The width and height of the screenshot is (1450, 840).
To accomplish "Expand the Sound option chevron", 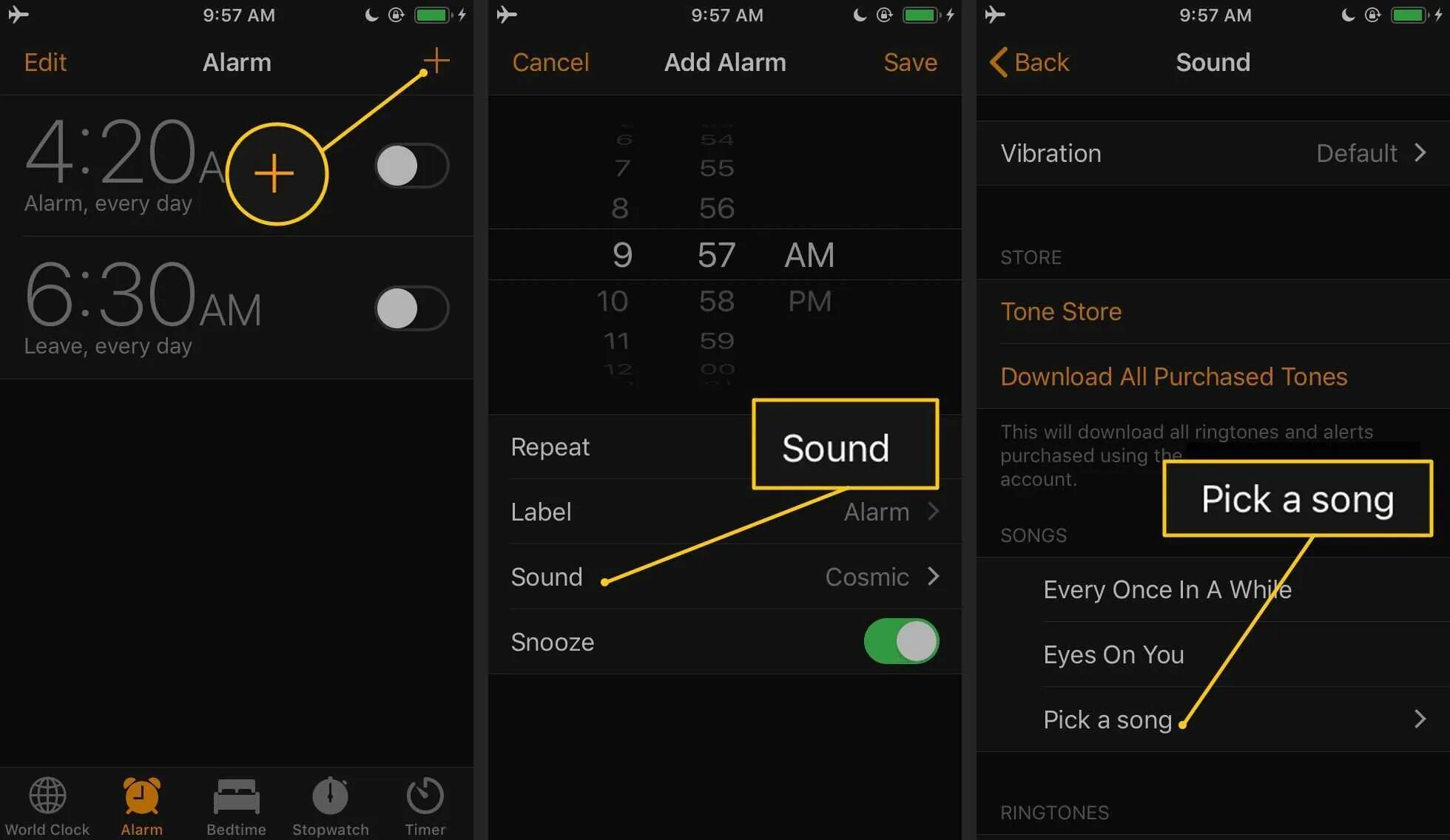I will tap(932, 576).
